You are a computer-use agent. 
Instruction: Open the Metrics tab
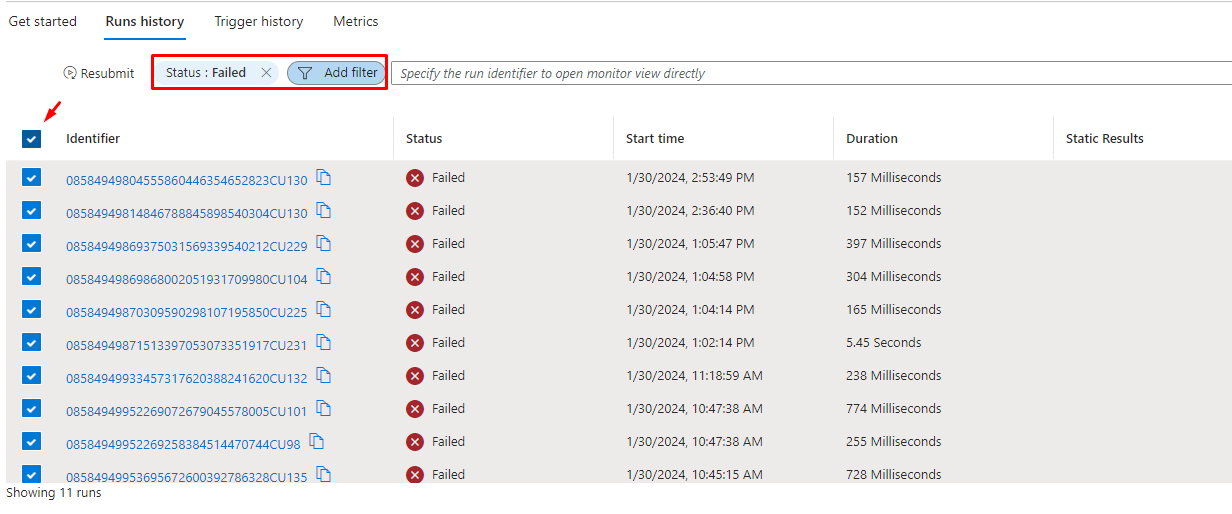tap(356, 21)
